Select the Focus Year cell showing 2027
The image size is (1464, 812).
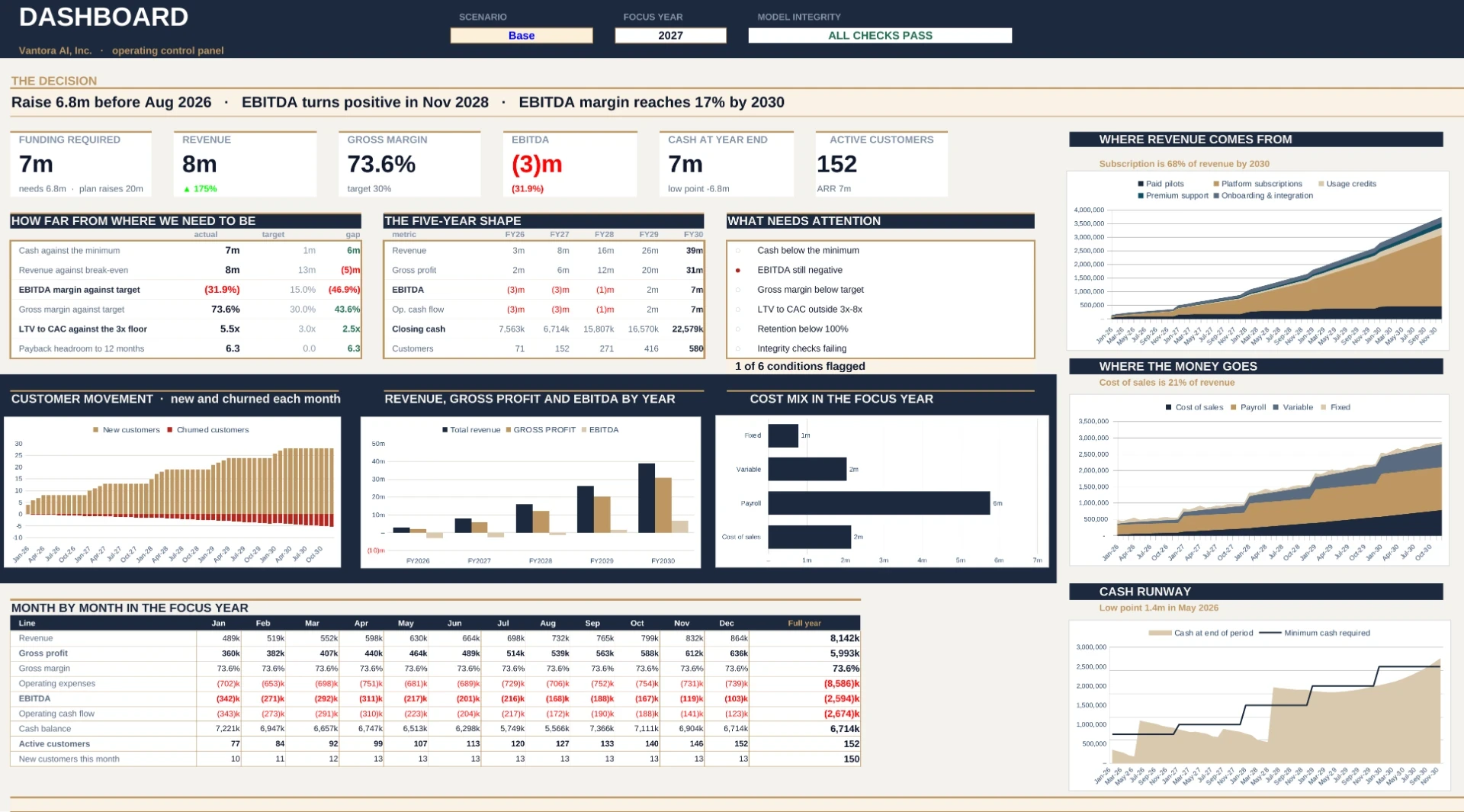pyautogui.click(x=670, y=35)
